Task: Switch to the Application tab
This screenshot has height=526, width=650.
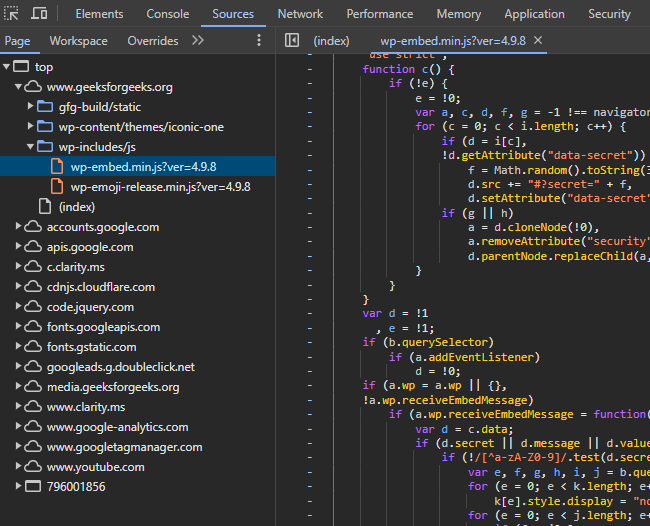Action: [534, 14]
